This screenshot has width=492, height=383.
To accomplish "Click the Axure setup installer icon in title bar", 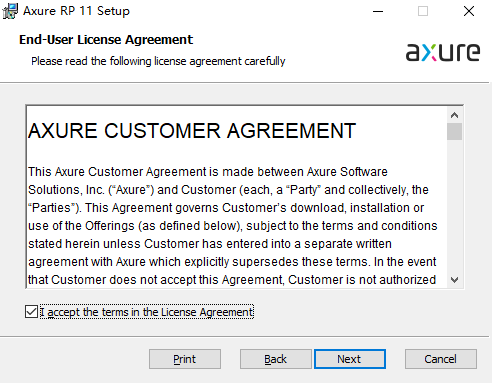I will pyautogui.click(x=10, y=11).
